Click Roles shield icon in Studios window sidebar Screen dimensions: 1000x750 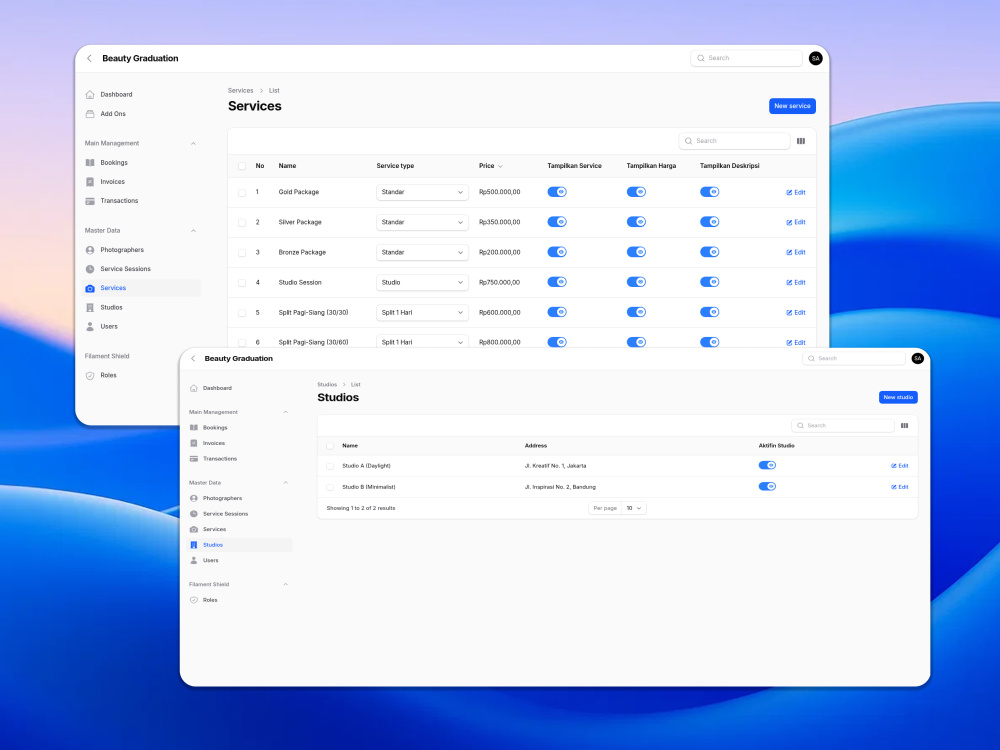coord(194,600)
